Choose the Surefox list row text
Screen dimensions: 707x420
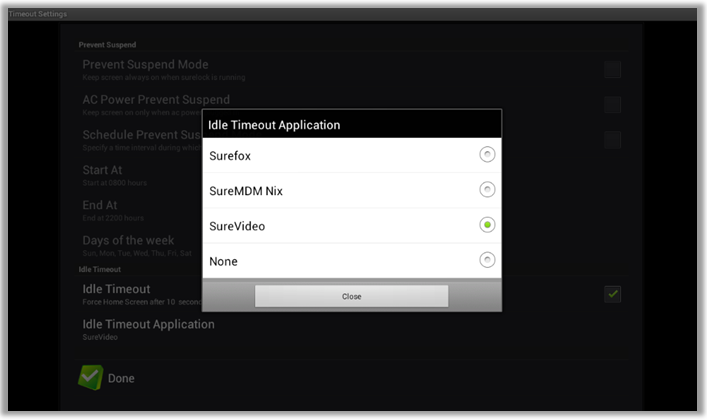[230, 156]
